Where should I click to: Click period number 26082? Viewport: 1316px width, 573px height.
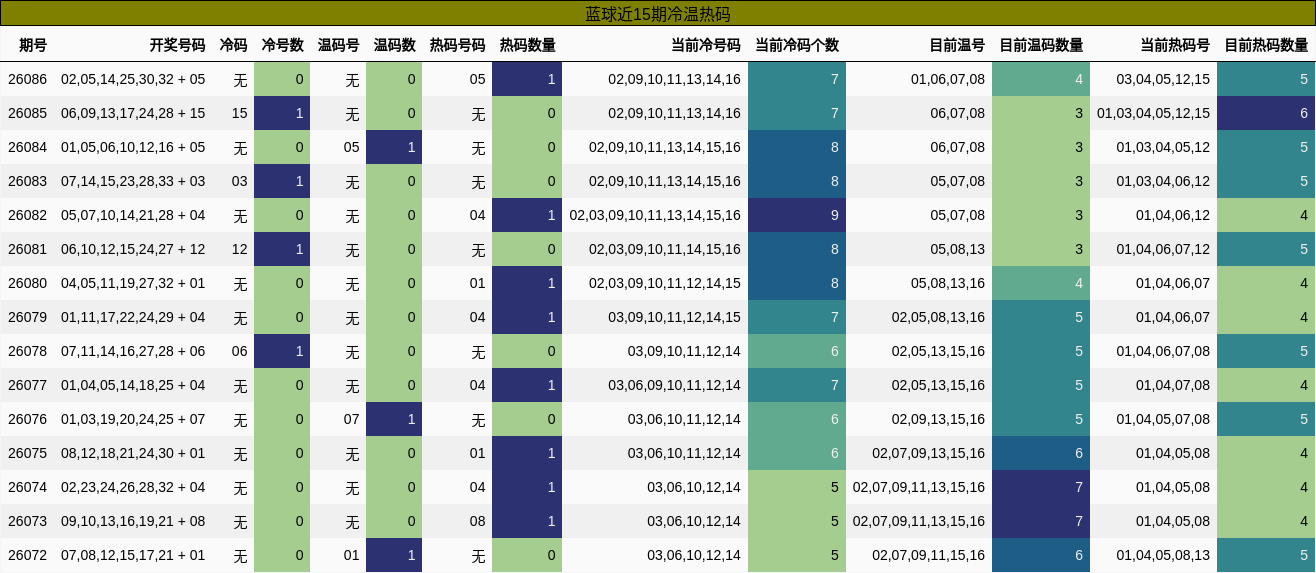click(27, 215)
